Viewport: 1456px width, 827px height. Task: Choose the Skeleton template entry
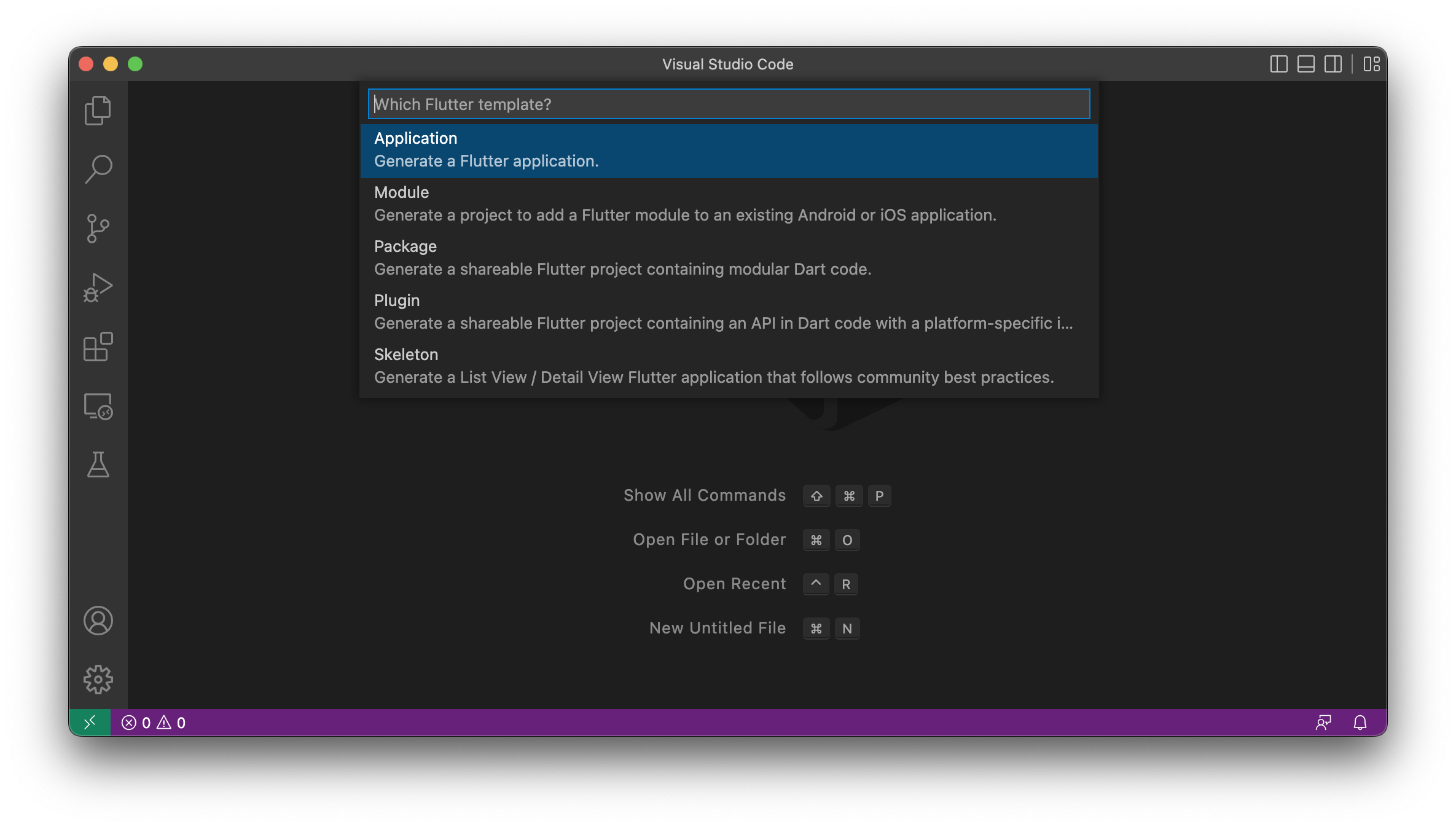click(729, 366)
